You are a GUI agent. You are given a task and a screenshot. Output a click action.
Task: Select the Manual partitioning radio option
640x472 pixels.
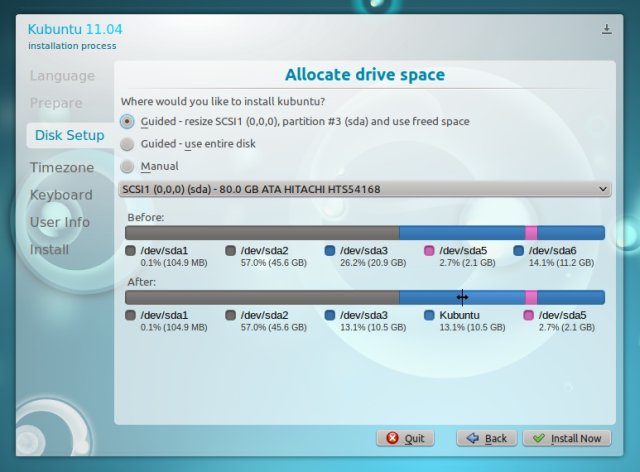point(127,166)
